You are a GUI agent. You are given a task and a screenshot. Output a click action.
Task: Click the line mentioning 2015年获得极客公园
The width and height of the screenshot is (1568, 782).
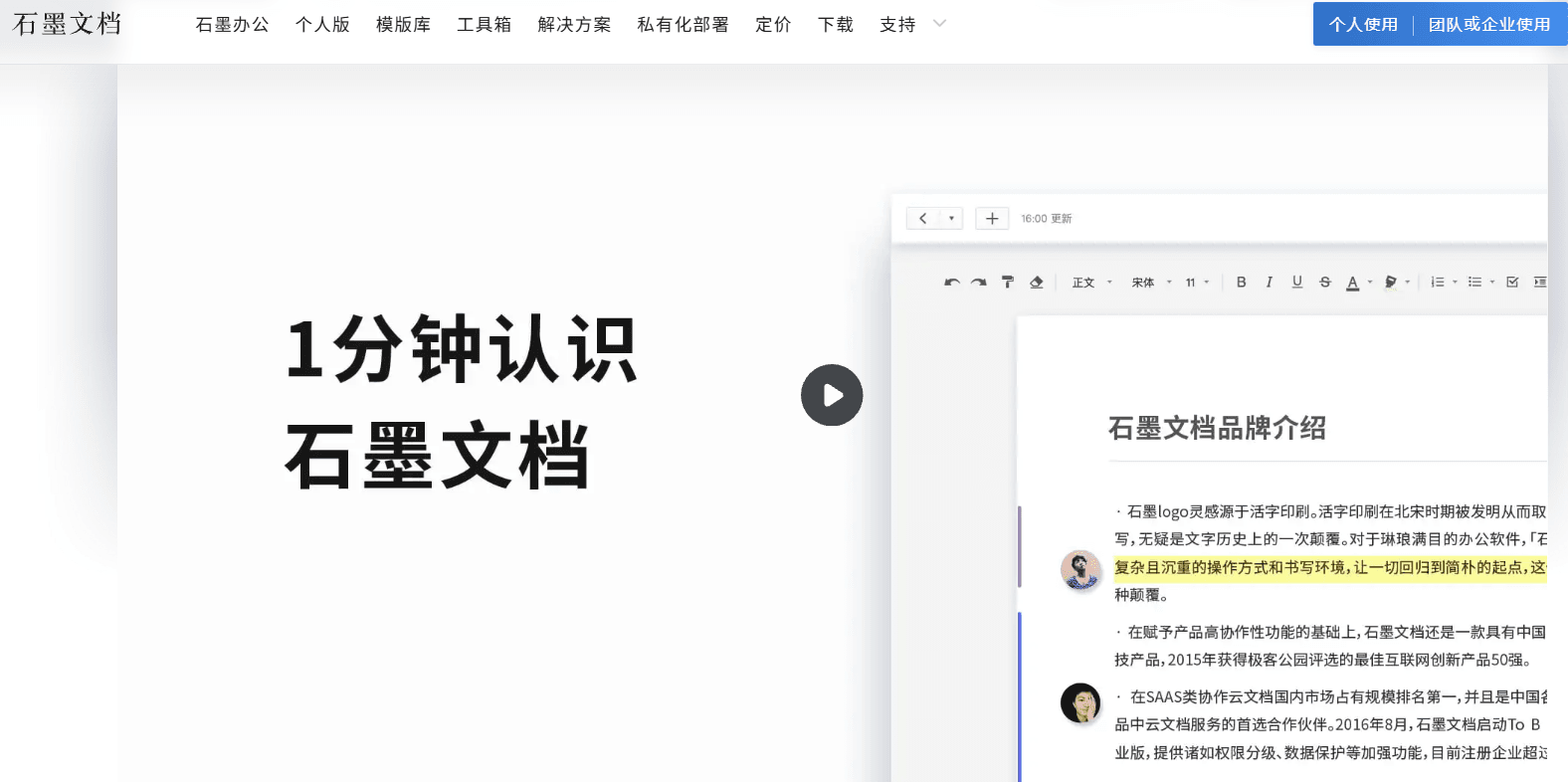(x=1322, y=660)
